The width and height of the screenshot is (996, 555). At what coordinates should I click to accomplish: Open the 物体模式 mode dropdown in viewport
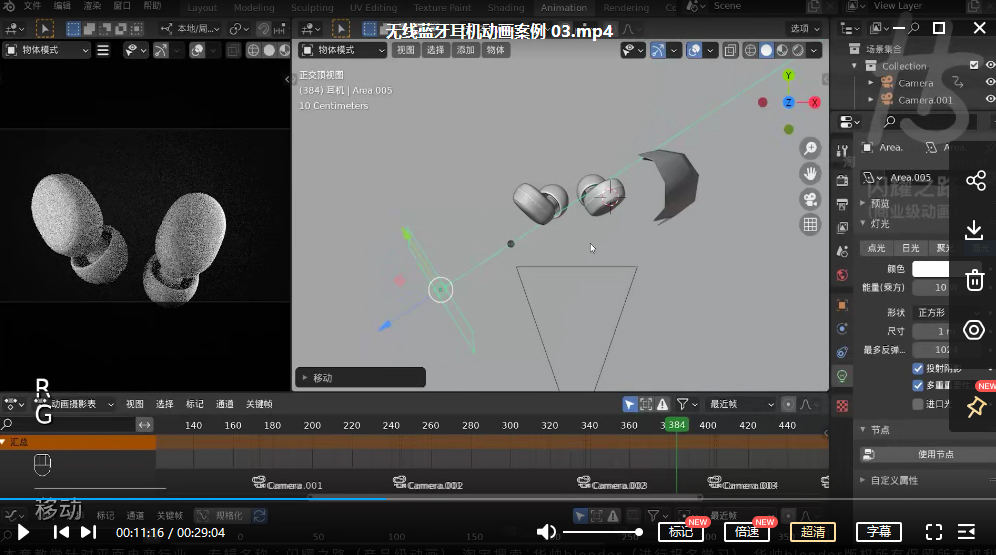(340, 50)
